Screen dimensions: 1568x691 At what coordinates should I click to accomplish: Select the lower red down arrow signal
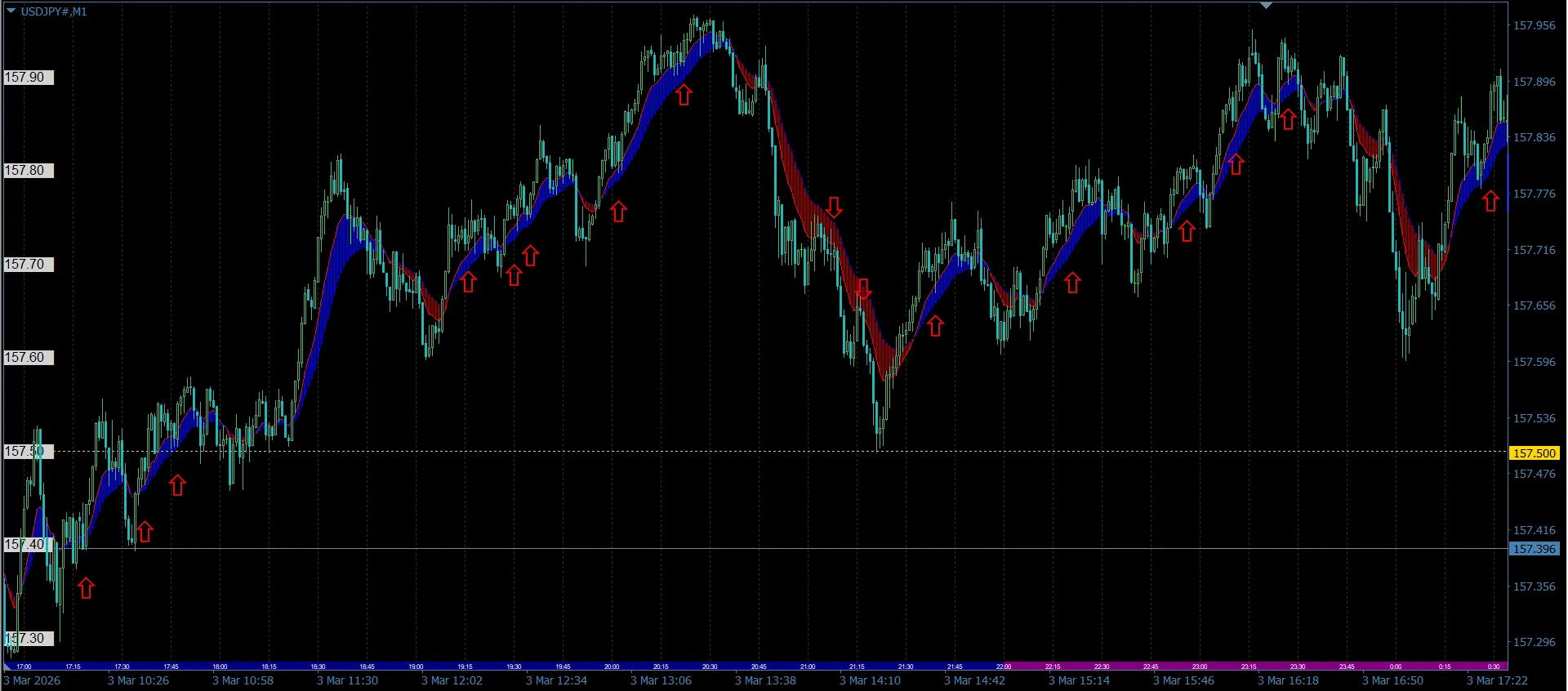[863, 289]
